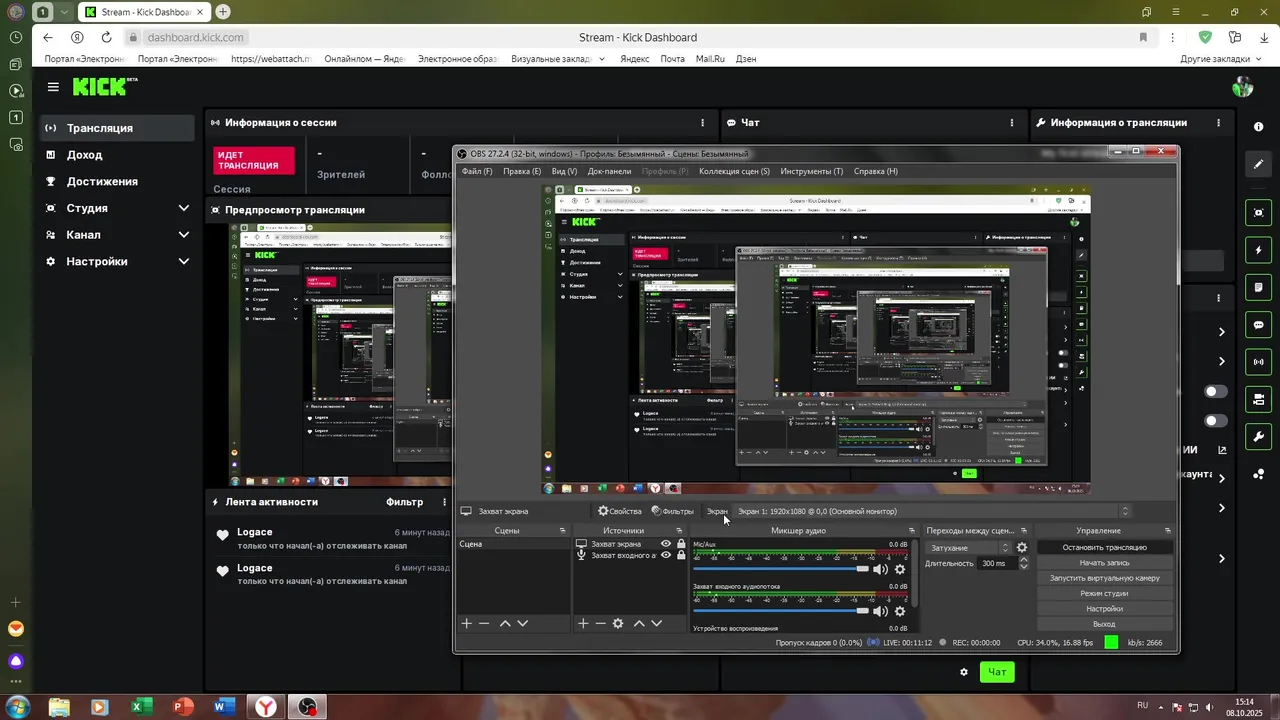Viewport: 1280px width, 720px height.
Task: Click Остановить трансляцию button in OBS
Action: 1104,548
